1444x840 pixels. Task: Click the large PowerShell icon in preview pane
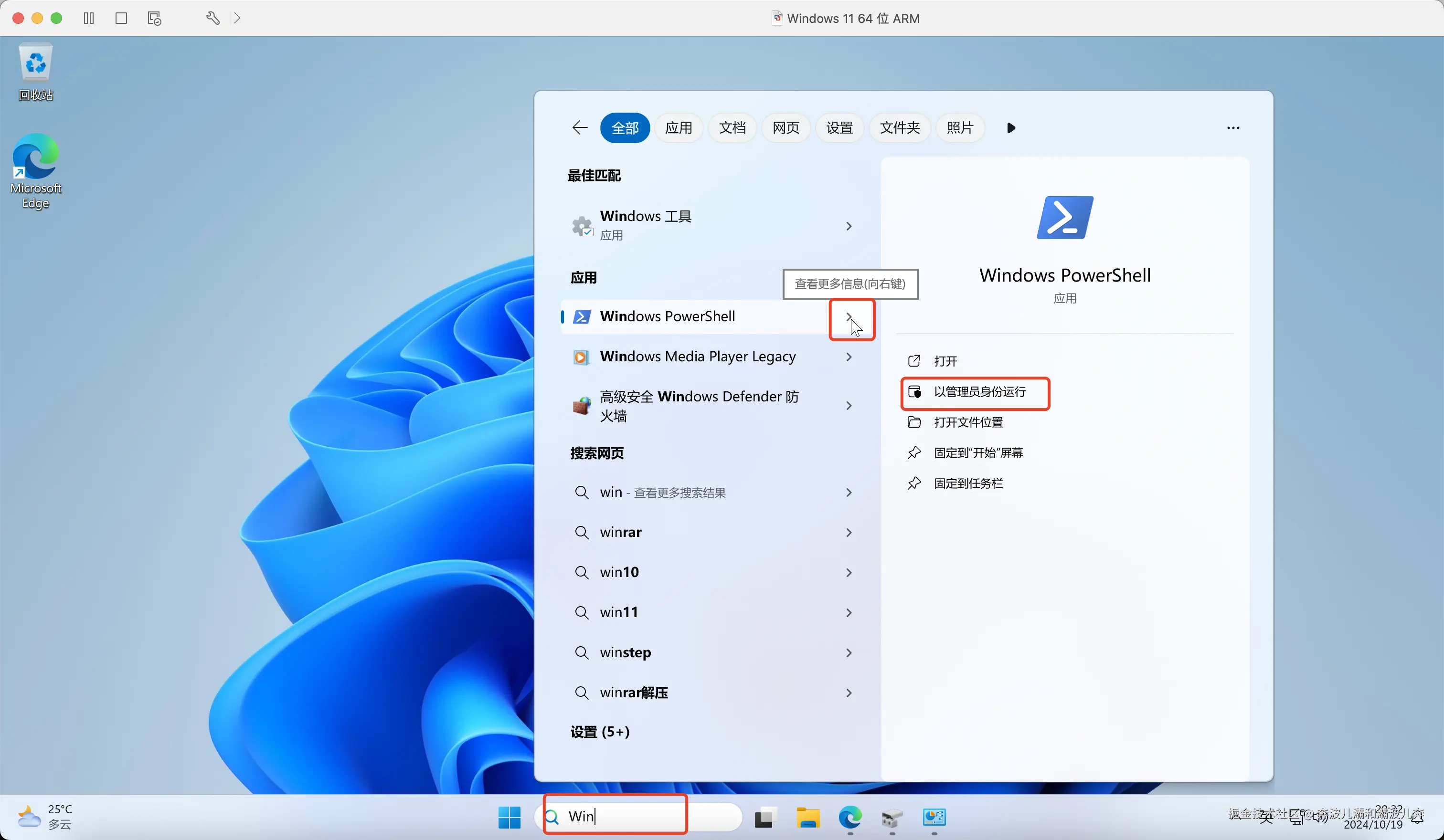(x=1064, y=218)
